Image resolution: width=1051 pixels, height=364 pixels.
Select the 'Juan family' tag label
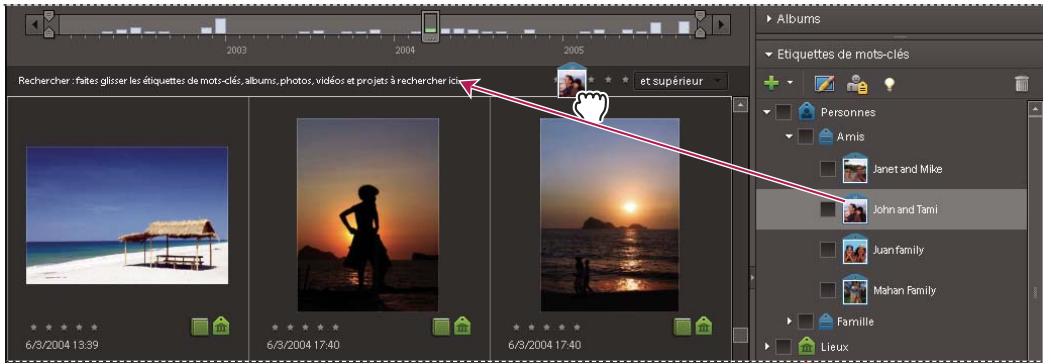[x=898, y=250]
